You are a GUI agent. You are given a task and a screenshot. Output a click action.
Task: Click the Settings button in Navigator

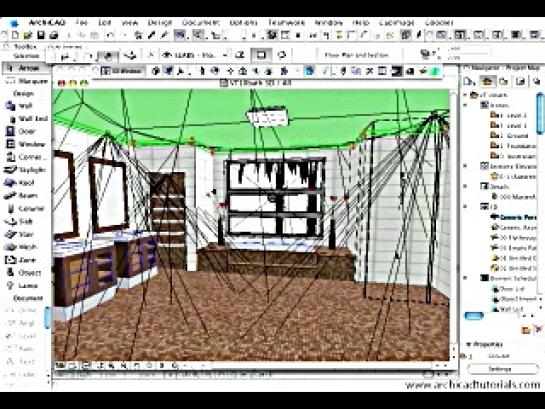tap(500, 369)
